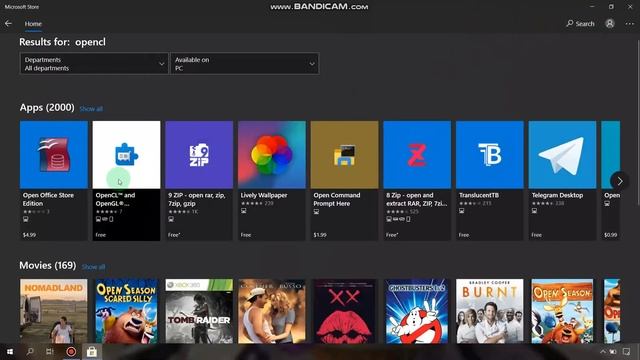Screen dimensions: 640x360
Task: Open the TranslucentTB app tile
Action: click(489, 180)
